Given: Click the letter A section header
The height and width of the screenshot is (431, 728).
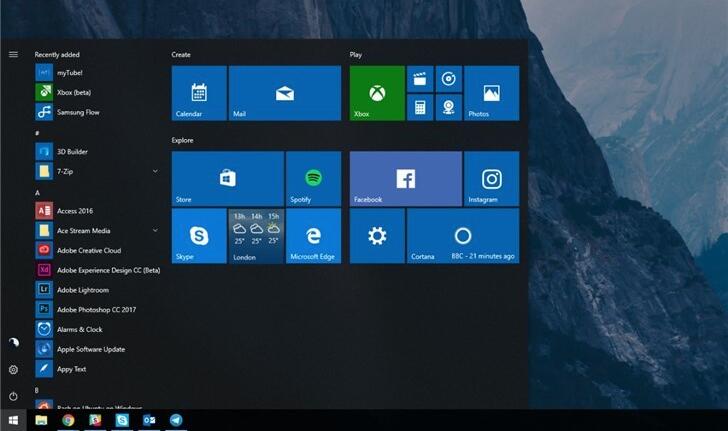Looking at the screenshot, I should pos(37,192).
